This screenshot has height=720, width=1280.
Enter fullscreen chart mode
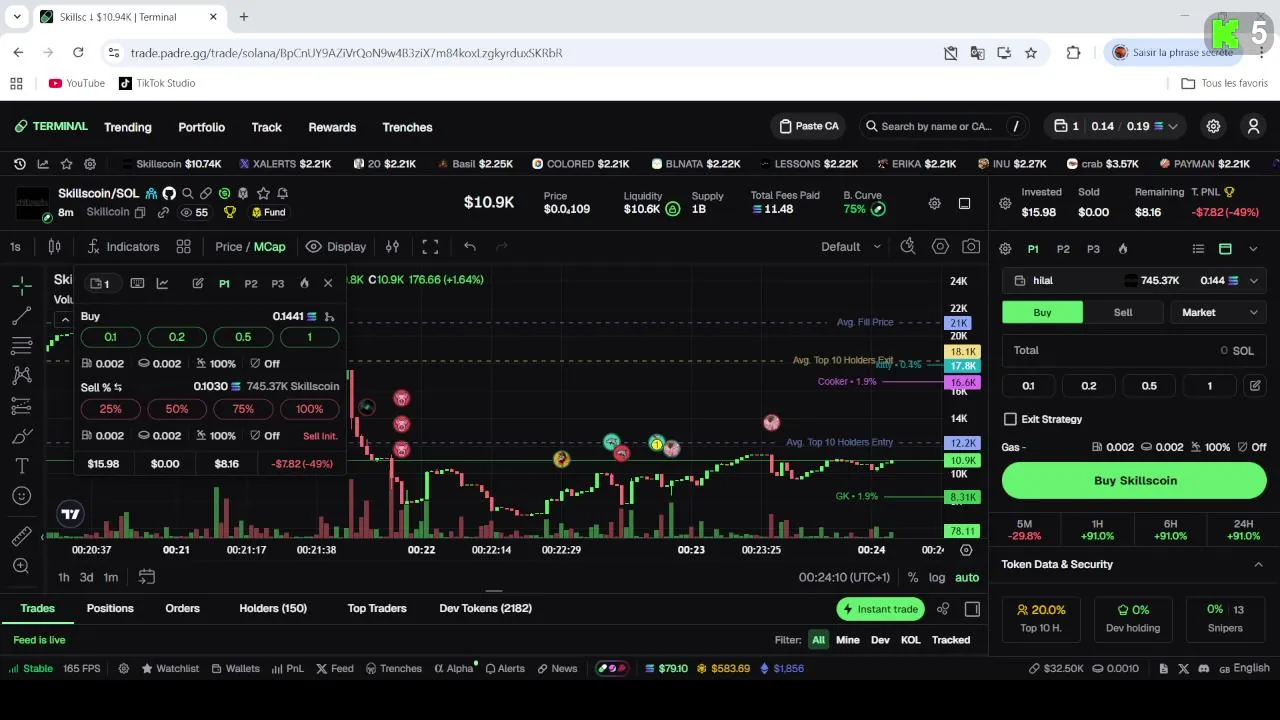(x=430, y=246)
